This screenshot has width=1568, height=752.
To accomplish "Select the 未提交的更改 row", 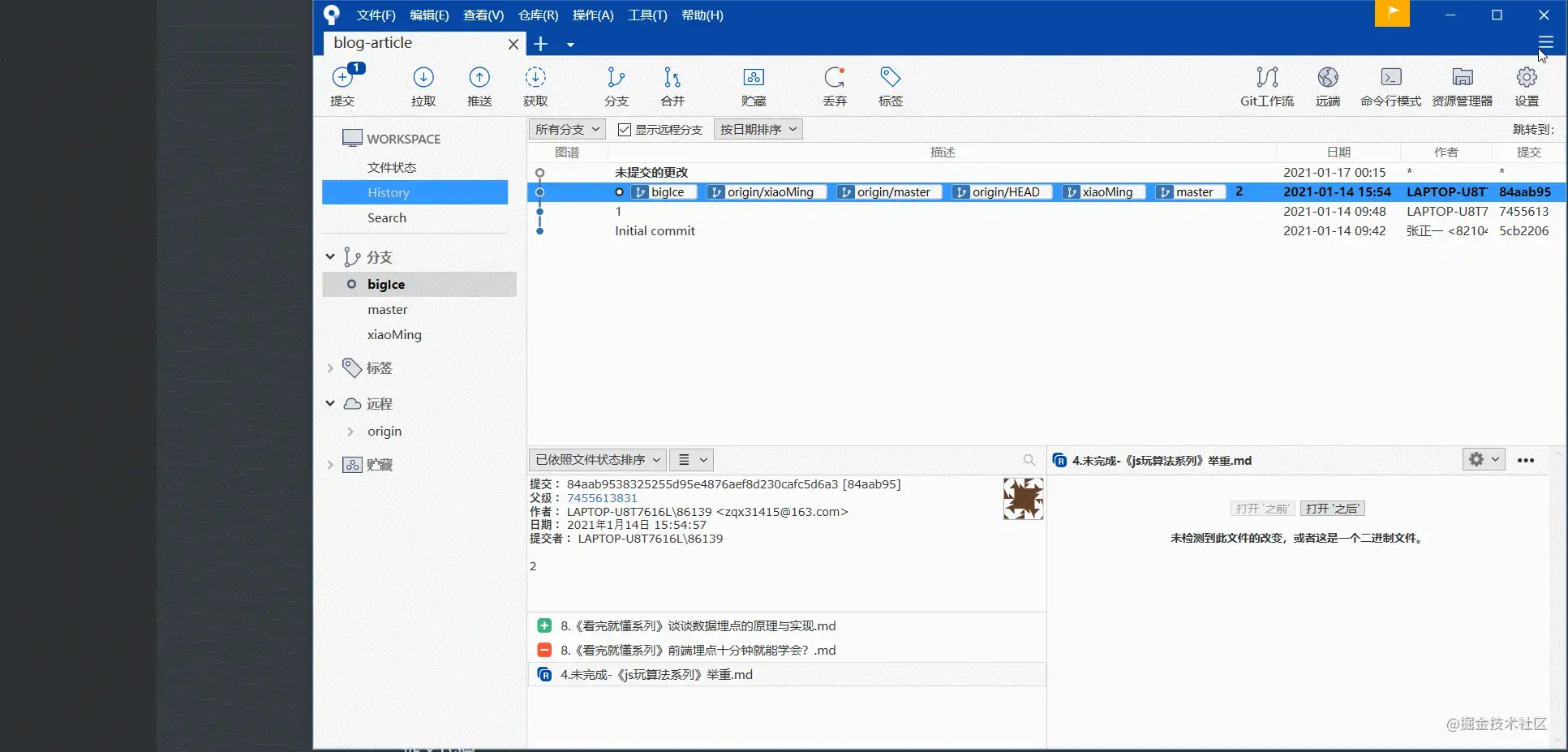I will (x=1046, y=172).
